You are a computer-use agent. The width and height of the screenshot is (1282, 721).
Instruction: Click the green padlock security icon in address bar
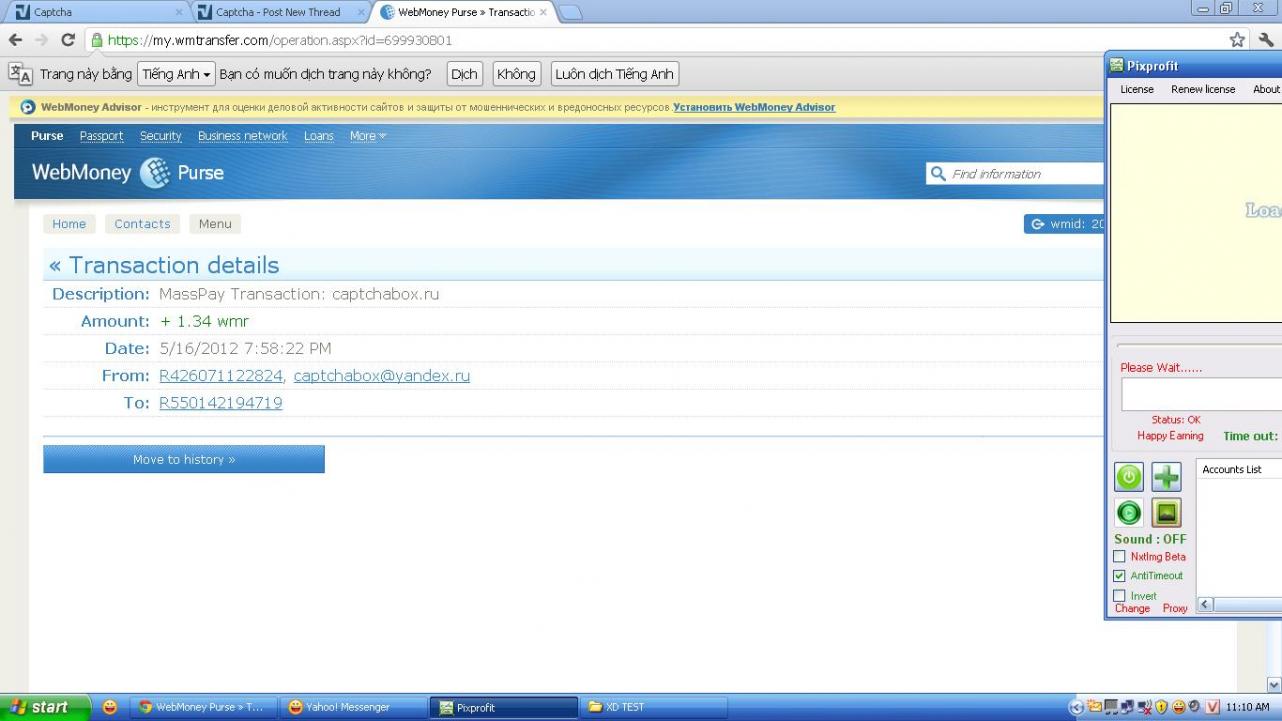97,40
